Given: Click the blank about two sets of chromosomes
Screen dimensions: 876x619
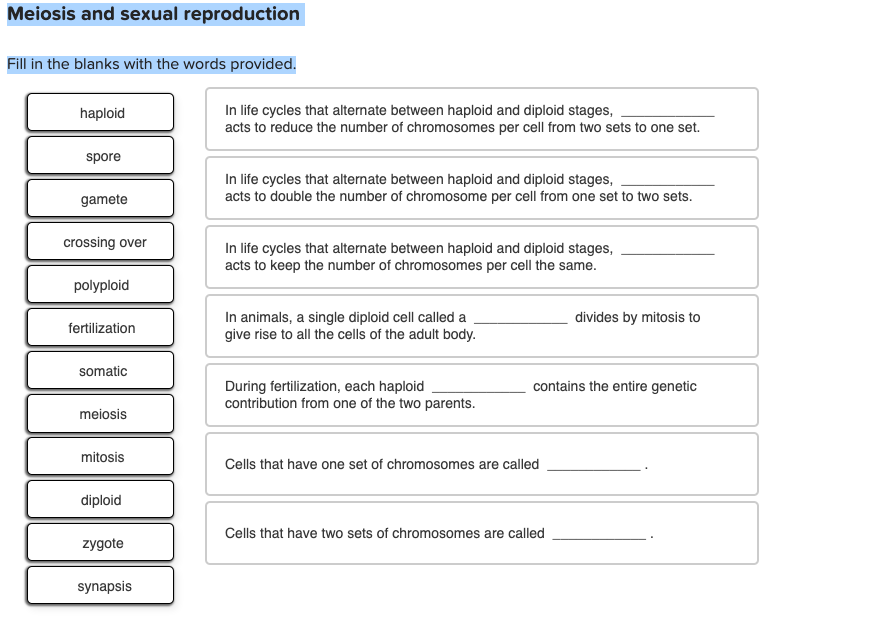Looking at the screenshot, I should [597, 533].
